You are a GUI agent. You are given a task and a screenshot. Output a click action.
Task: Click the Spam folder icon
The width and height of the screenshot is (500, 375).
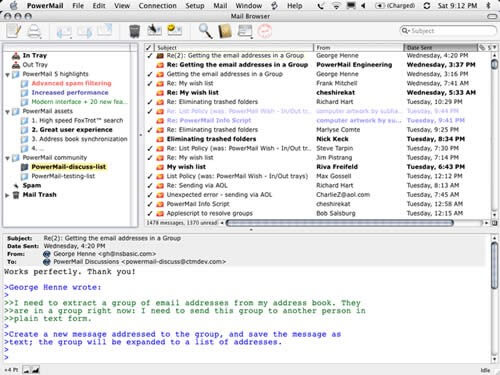pyautogui.click(x=16, y=186)
